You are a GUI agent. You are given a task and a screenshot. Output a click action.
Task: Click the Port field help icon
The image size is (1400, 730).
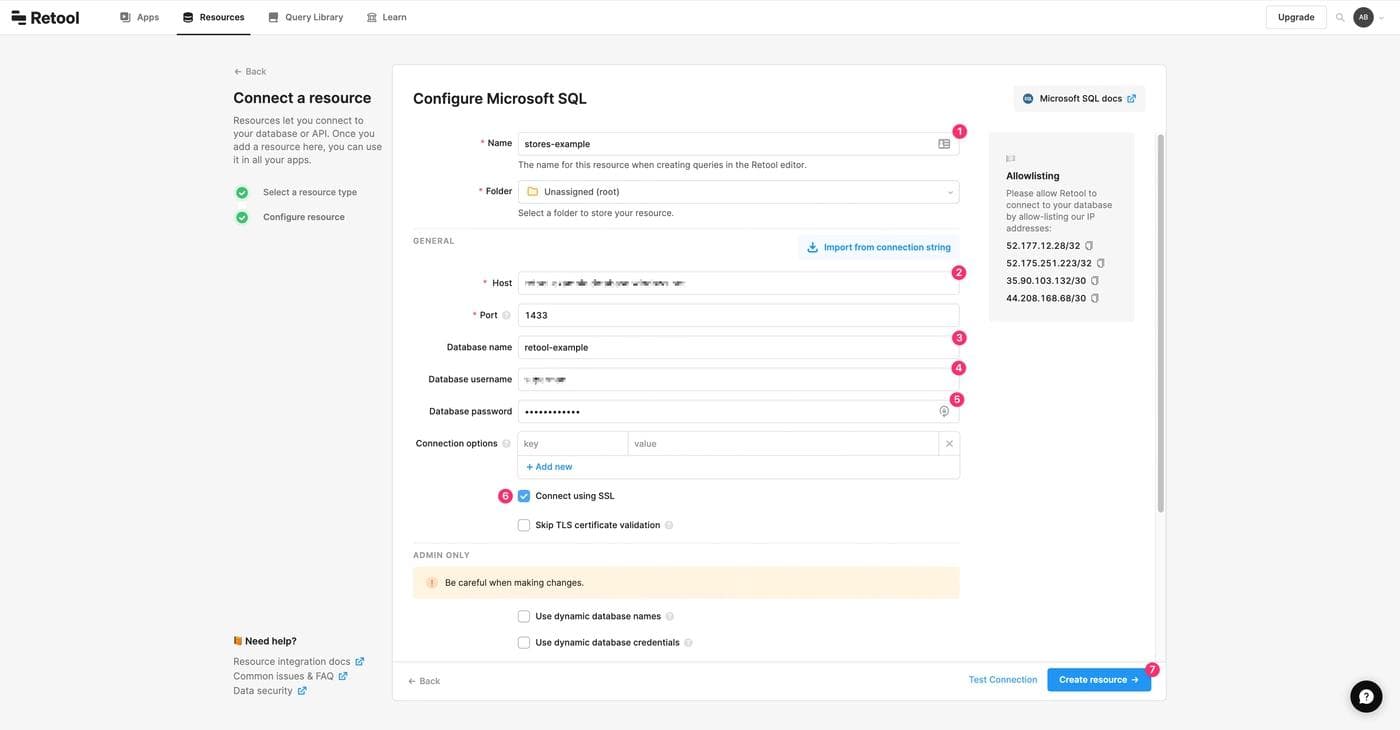coord(506,315)
